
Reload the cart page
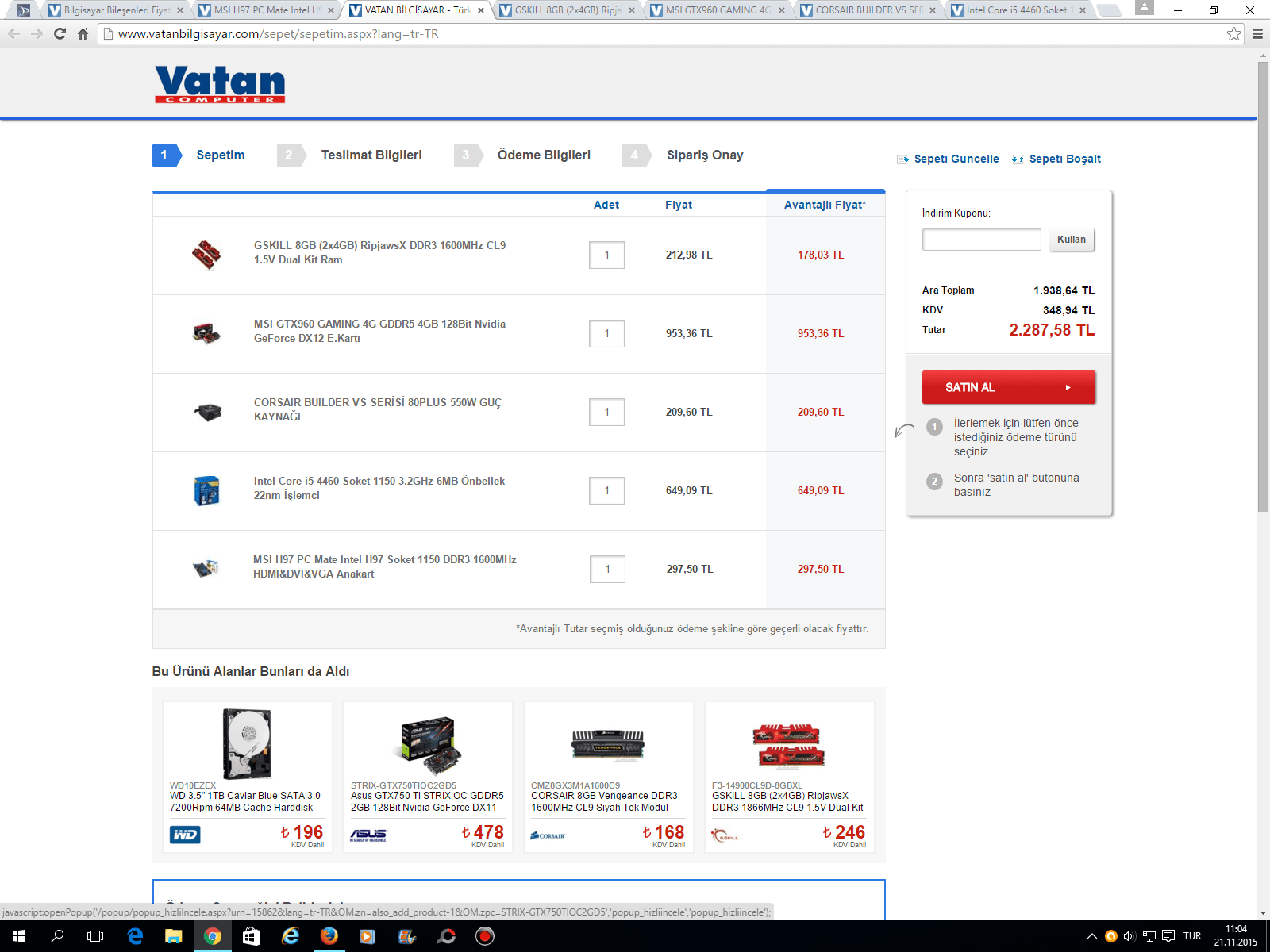(60, 34)
